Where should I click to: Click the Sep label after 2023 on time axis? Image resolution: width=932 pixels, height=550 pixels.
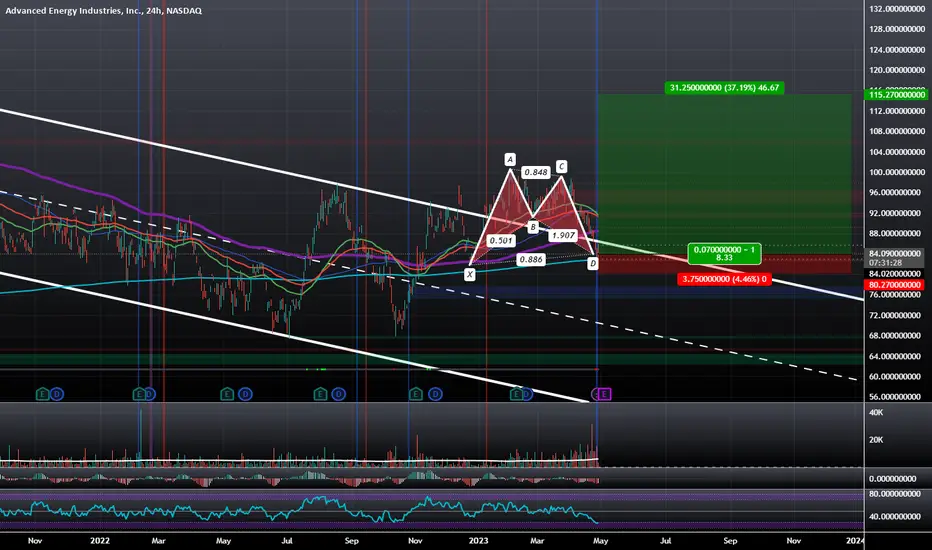(730, 540)
